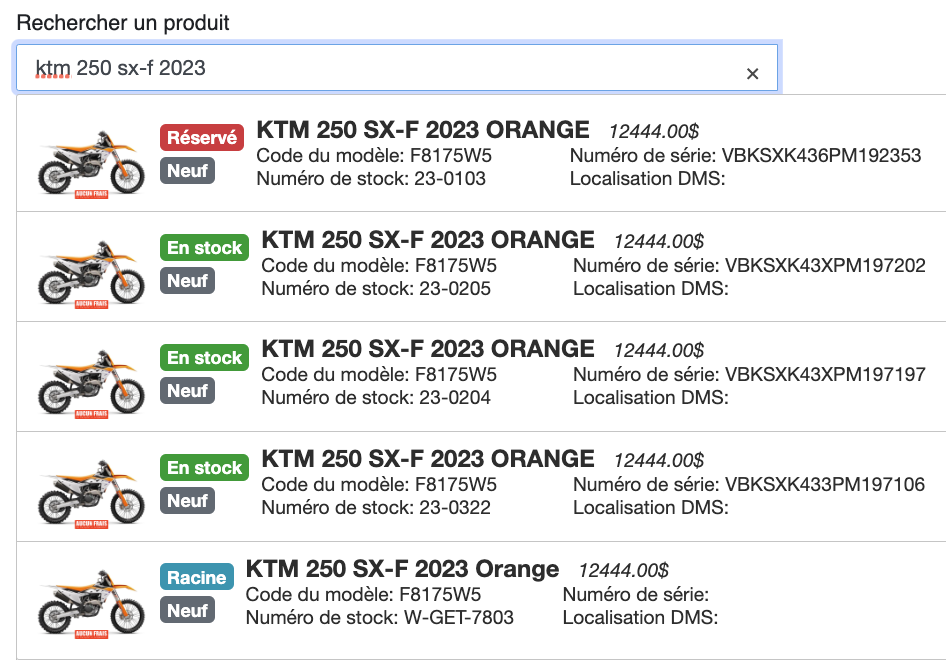Click 'Numéro de stock: 23-0103'
946x660 pixels.
click(371, 179)
